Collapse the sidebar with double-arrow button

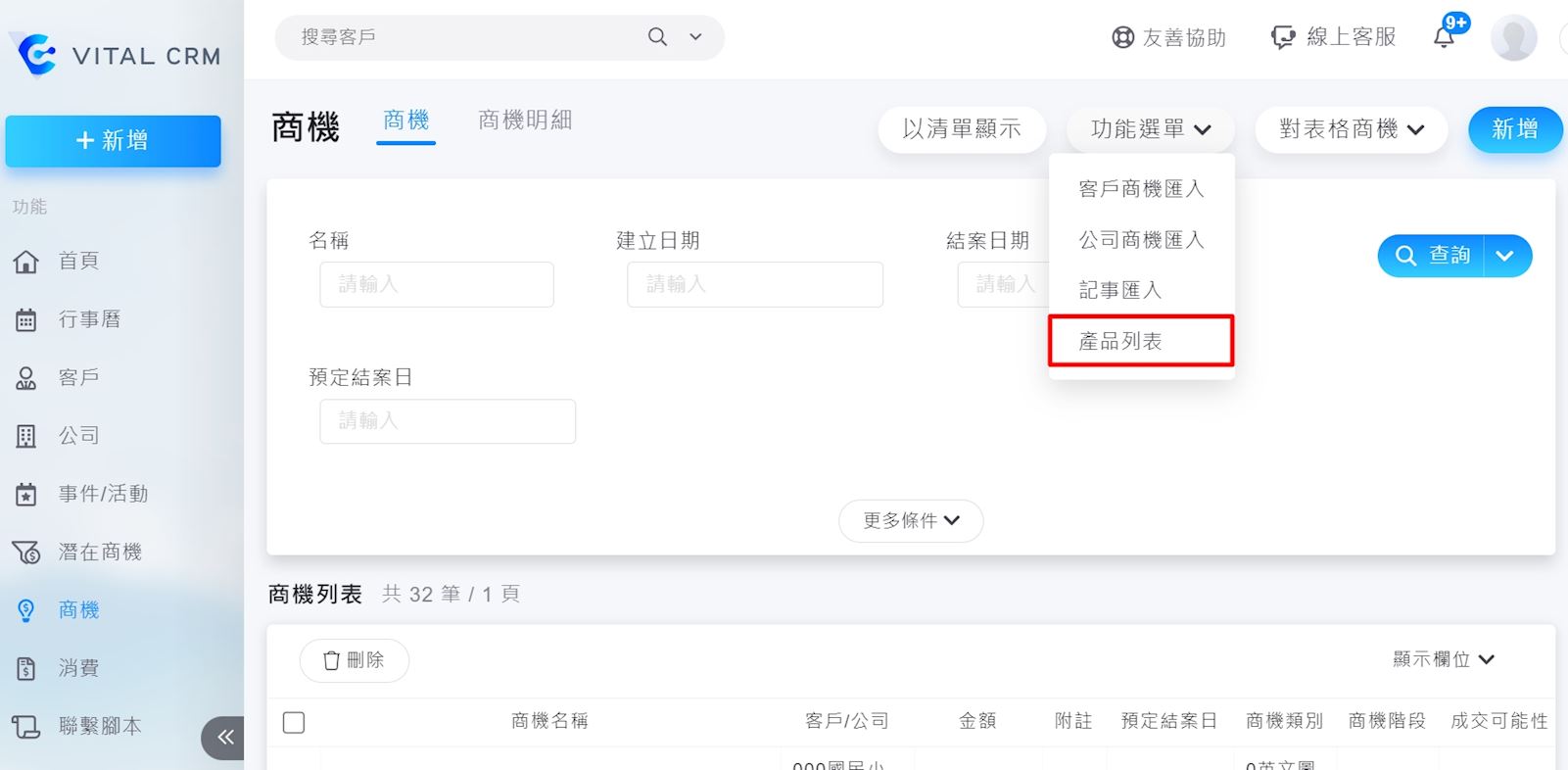click(x=224, y=737)
